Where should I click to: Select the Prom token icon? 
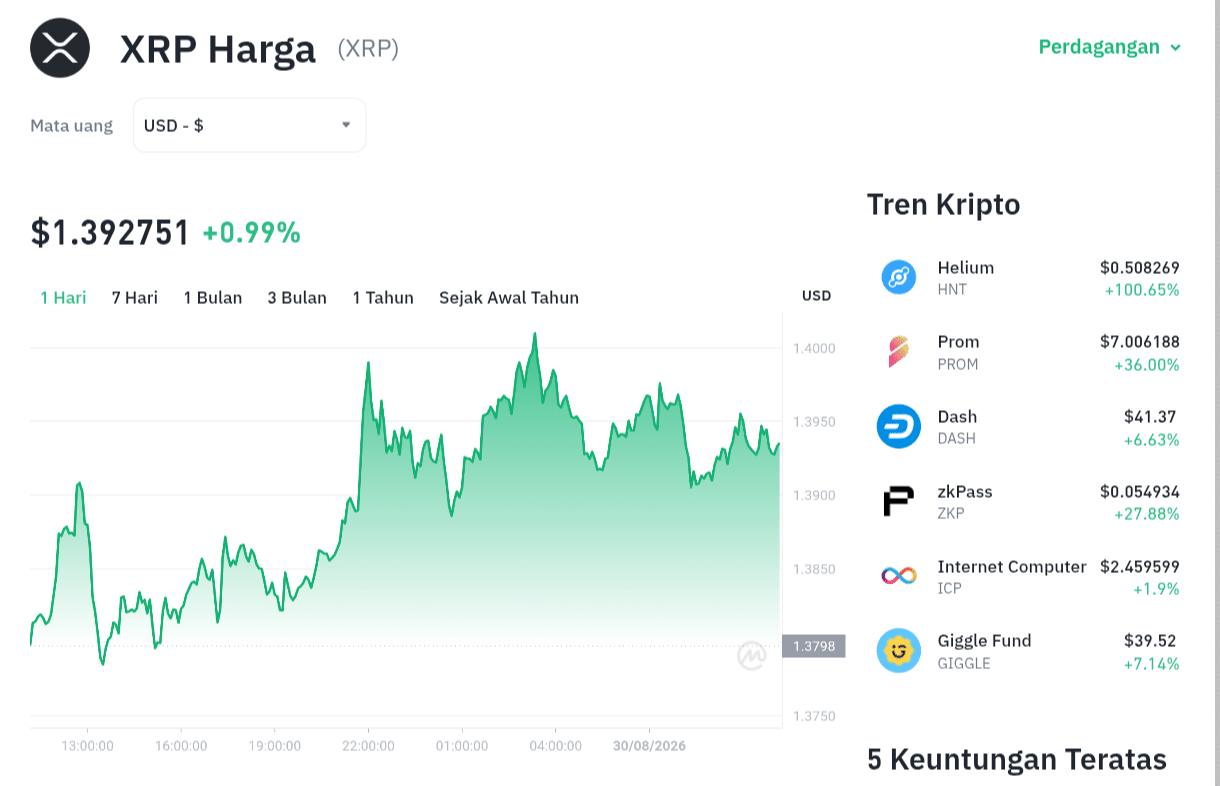pos(898,352)
